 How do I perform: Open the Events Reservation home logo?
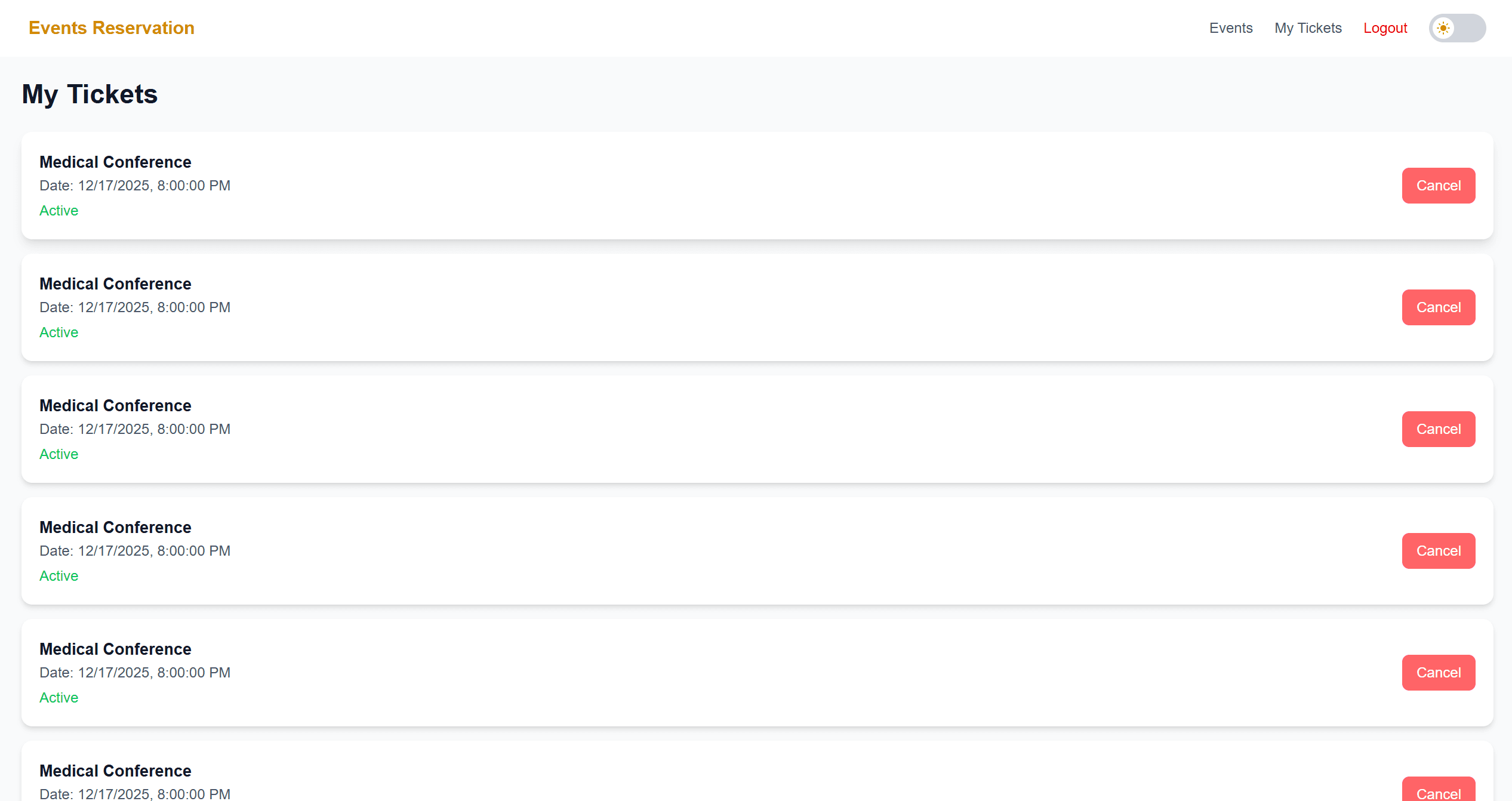coord(112,28)
